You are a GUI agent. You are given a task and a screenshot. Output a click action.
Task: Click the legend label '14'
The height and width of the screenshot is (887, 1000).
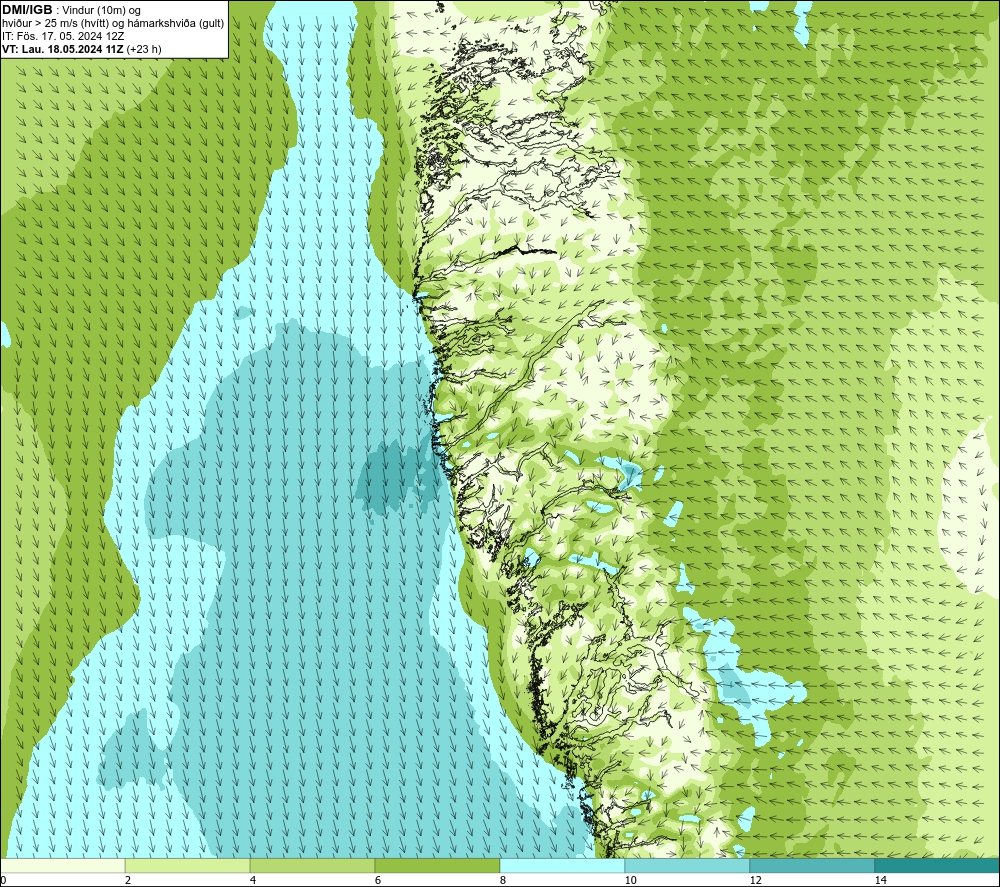[x=881, y=880]
